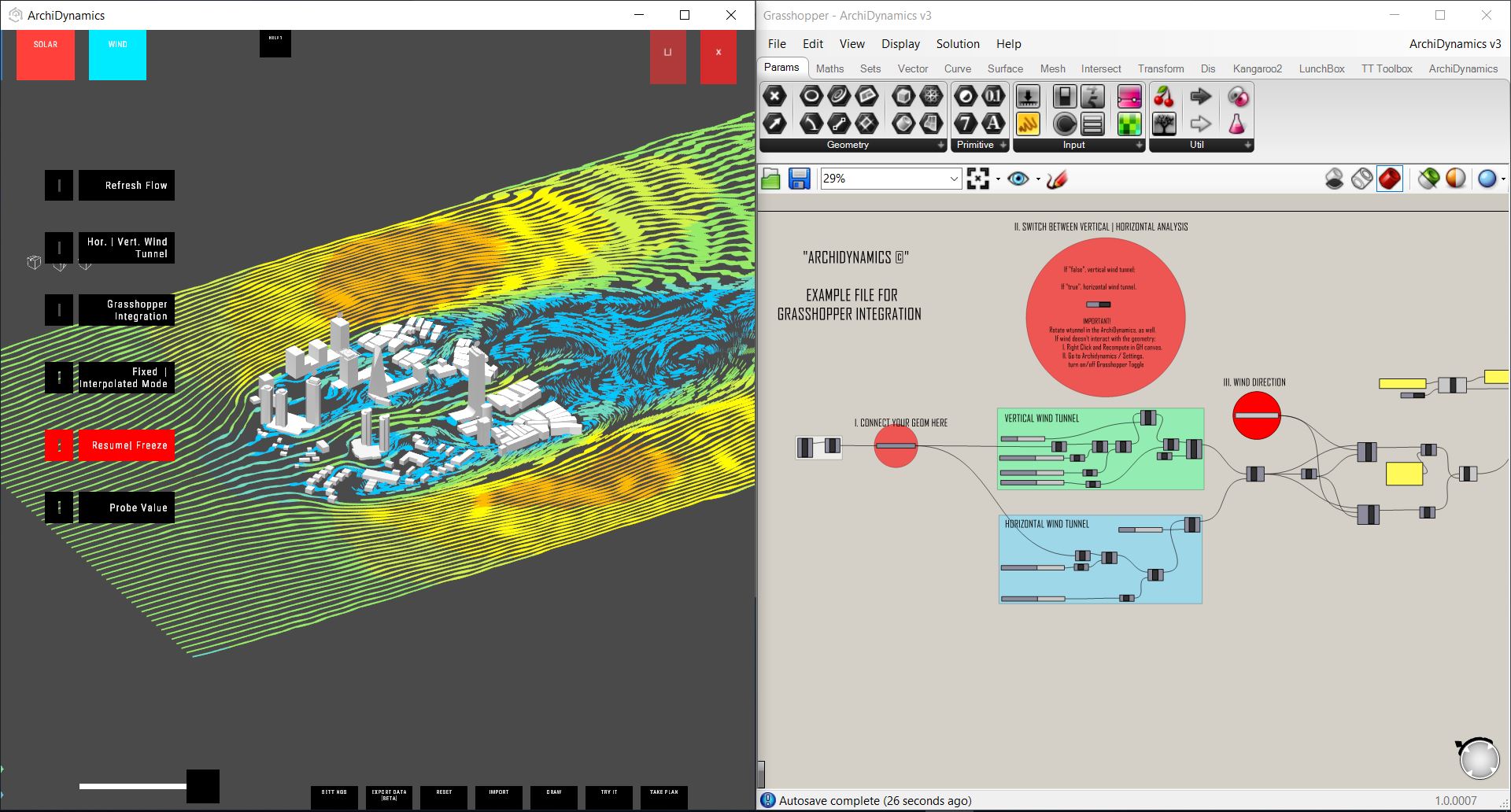1511x812 pixels.
Task: Open the Solution menu in Grasshopper
Action: coord(958,44)
